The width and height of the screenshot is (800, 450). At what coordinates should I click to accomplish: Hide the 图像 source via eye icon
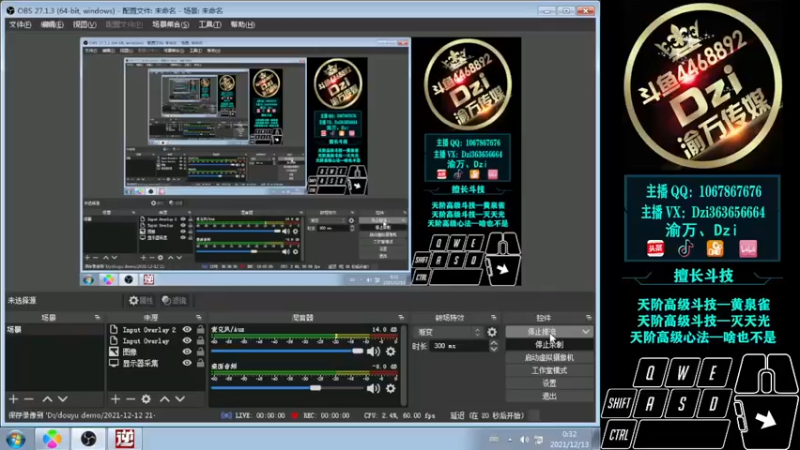coord(187,352)
